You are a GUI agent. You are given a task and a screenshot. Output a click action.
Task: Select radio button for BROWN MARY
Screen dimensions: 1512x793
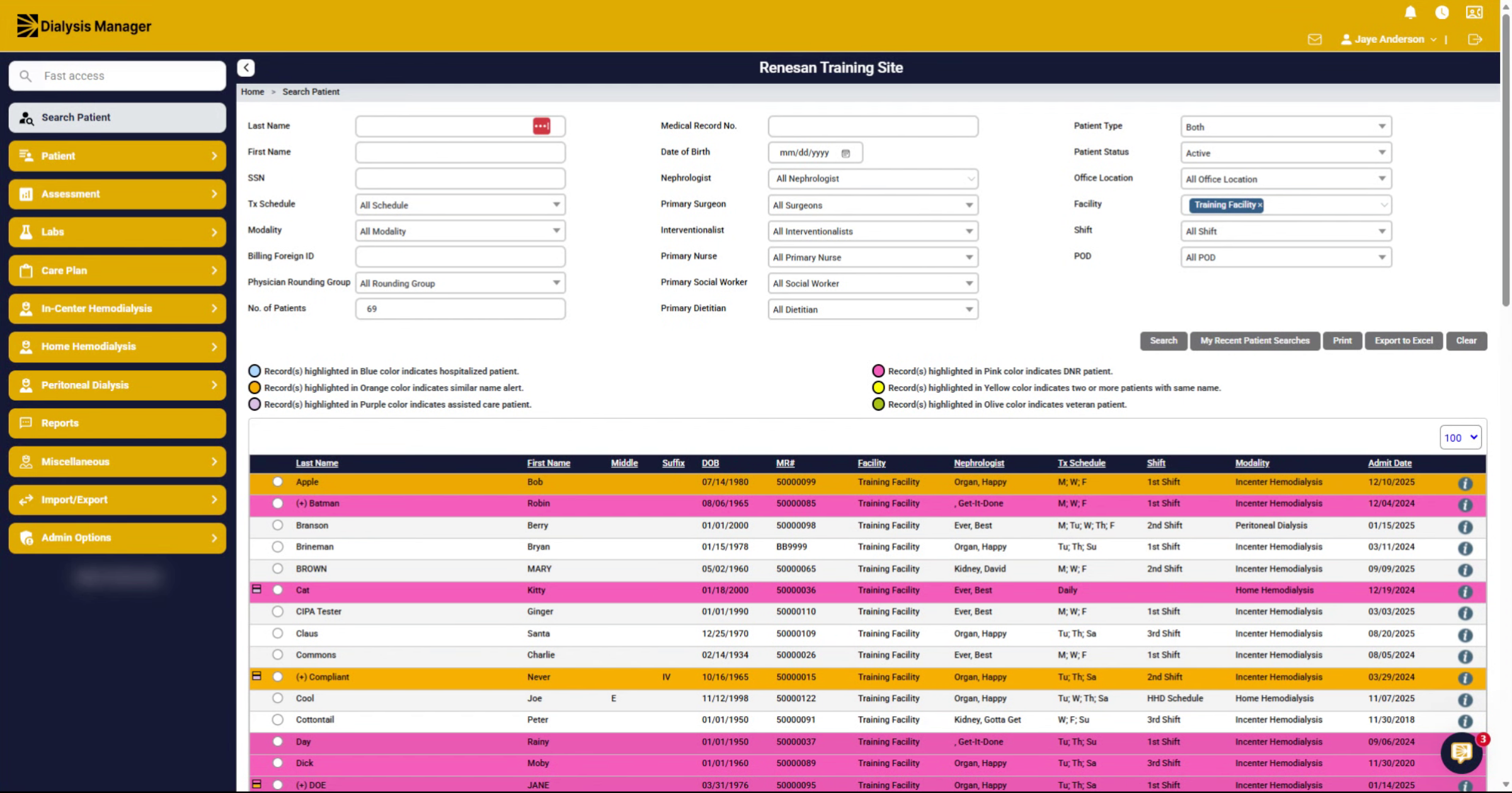click(x=277, y=568)
